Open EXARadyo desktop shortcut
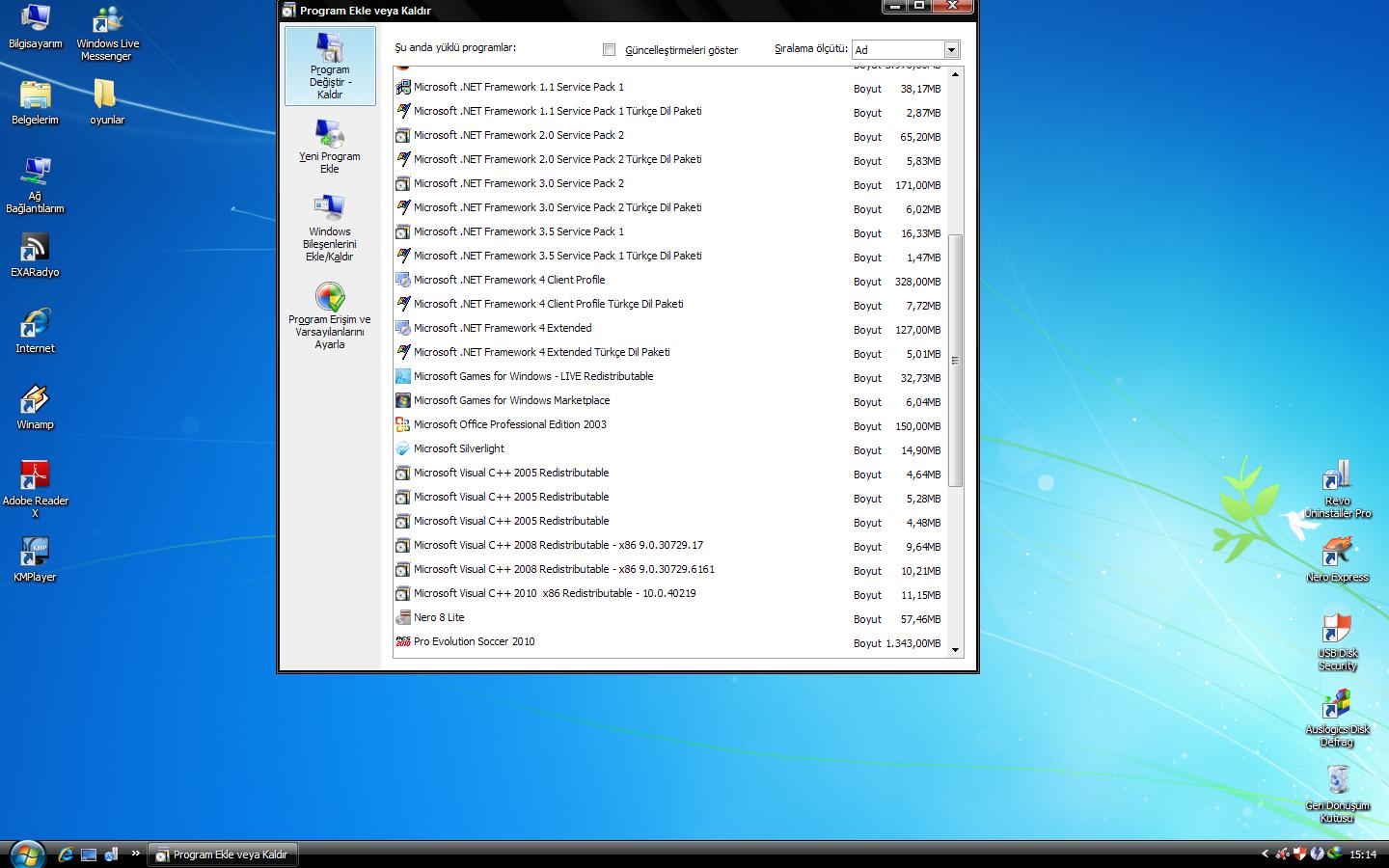Image resolution: width=1389 pixels, height=868 pixels. (36, 256)
